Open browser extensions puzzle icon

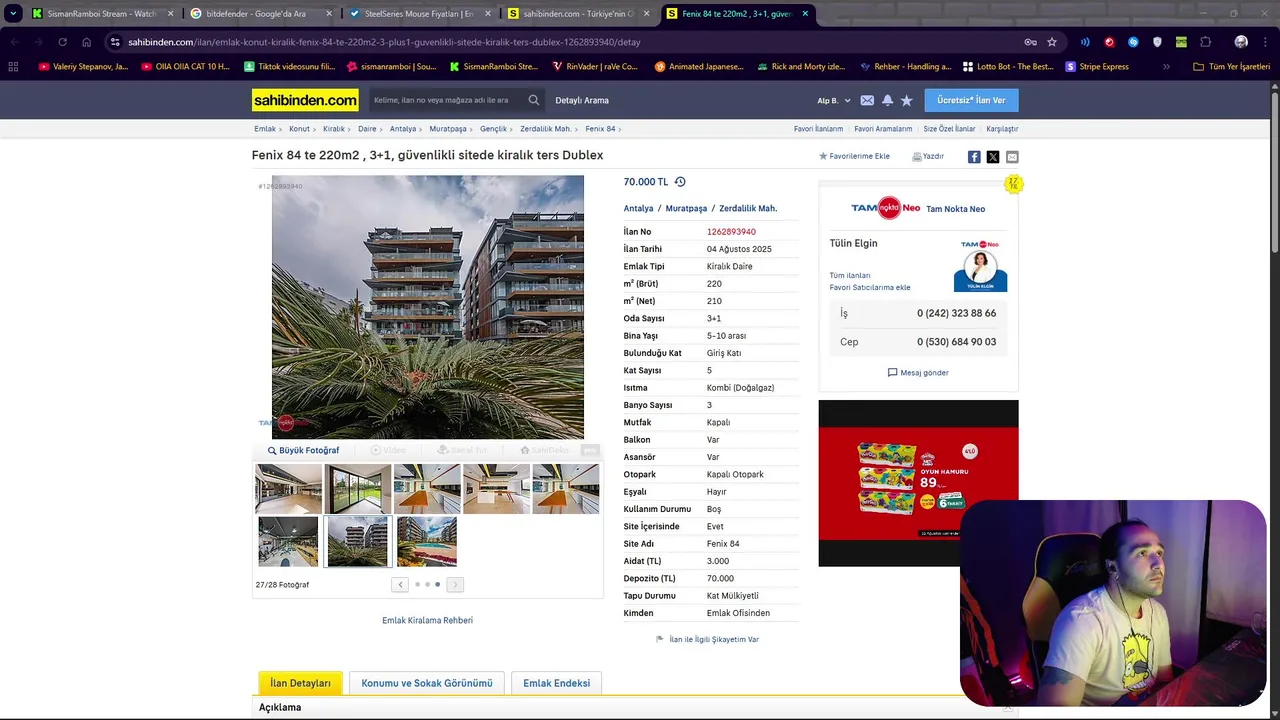[x=1205, y=42]
